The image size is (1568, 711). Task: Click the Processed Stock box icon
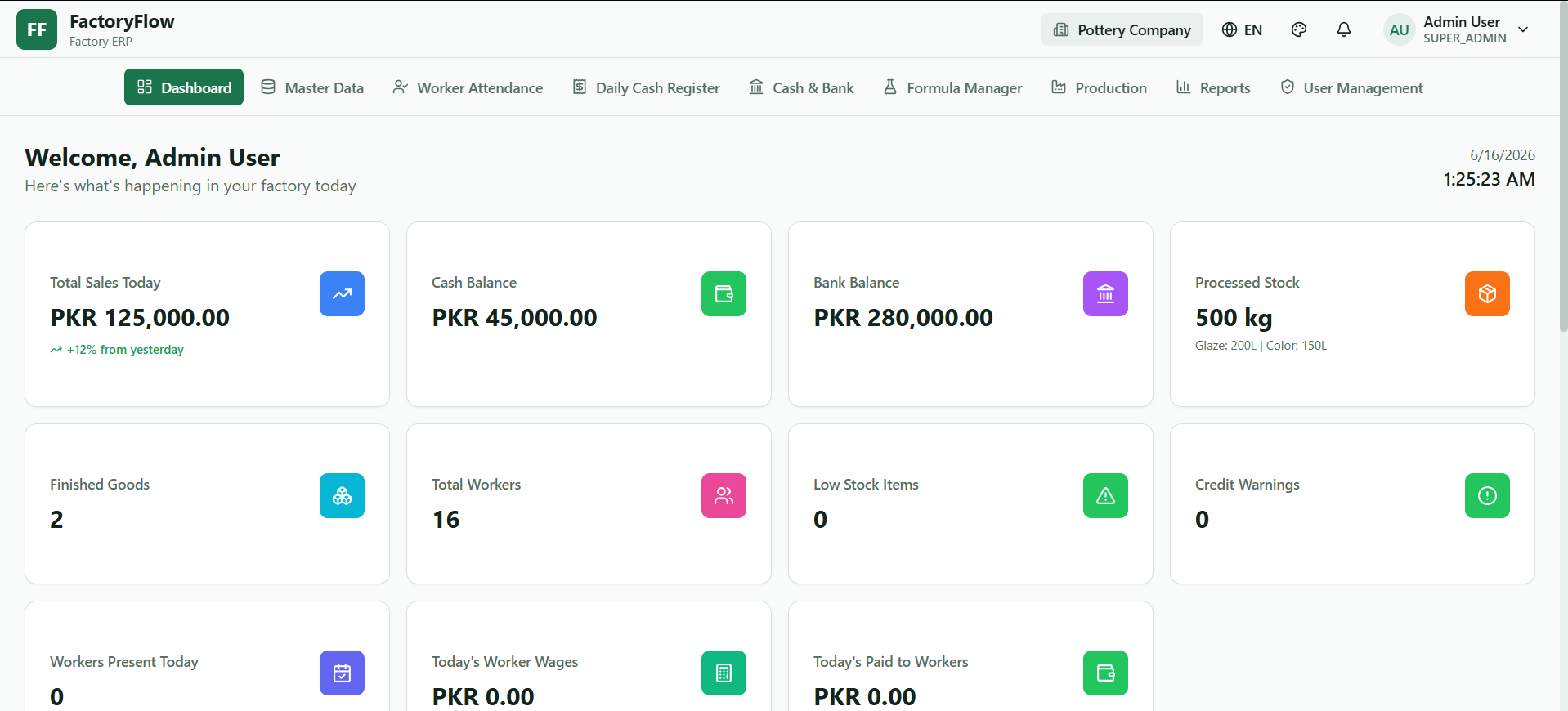pyautogui.click(x=1487, y=293)
